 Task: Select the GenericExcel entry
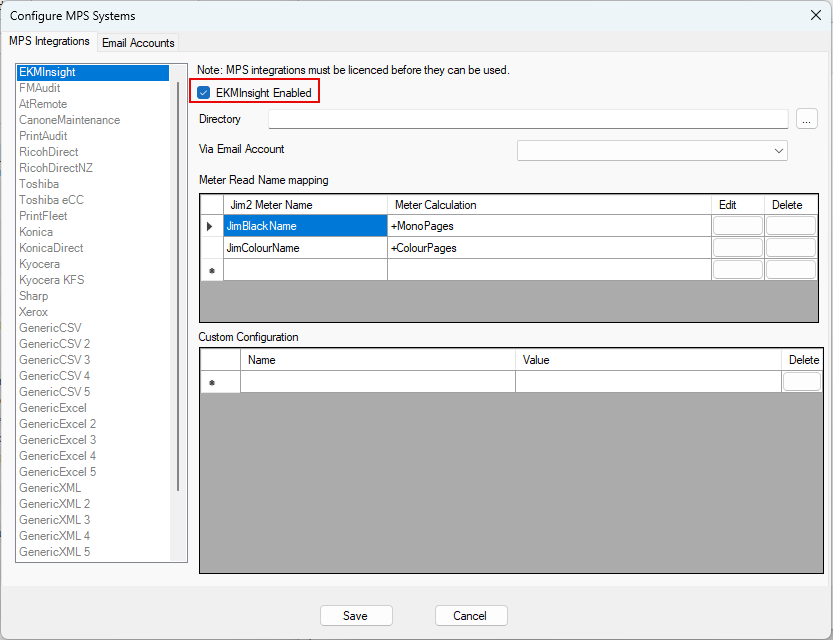pos(93,408)
